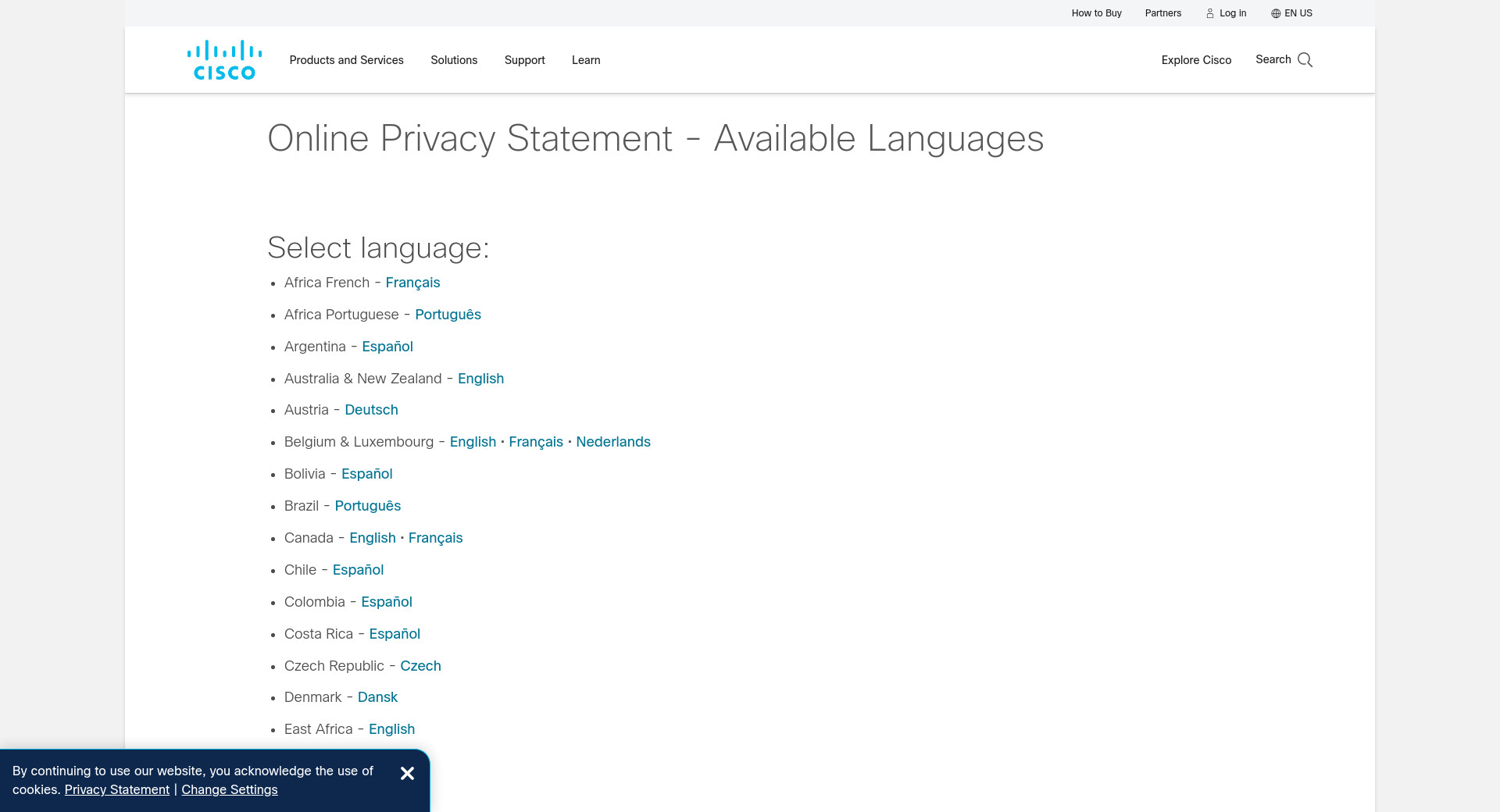Viewport: 1500px width, 812px height.
Task: Close the cookie notice banner
Action: pos(407,773)
